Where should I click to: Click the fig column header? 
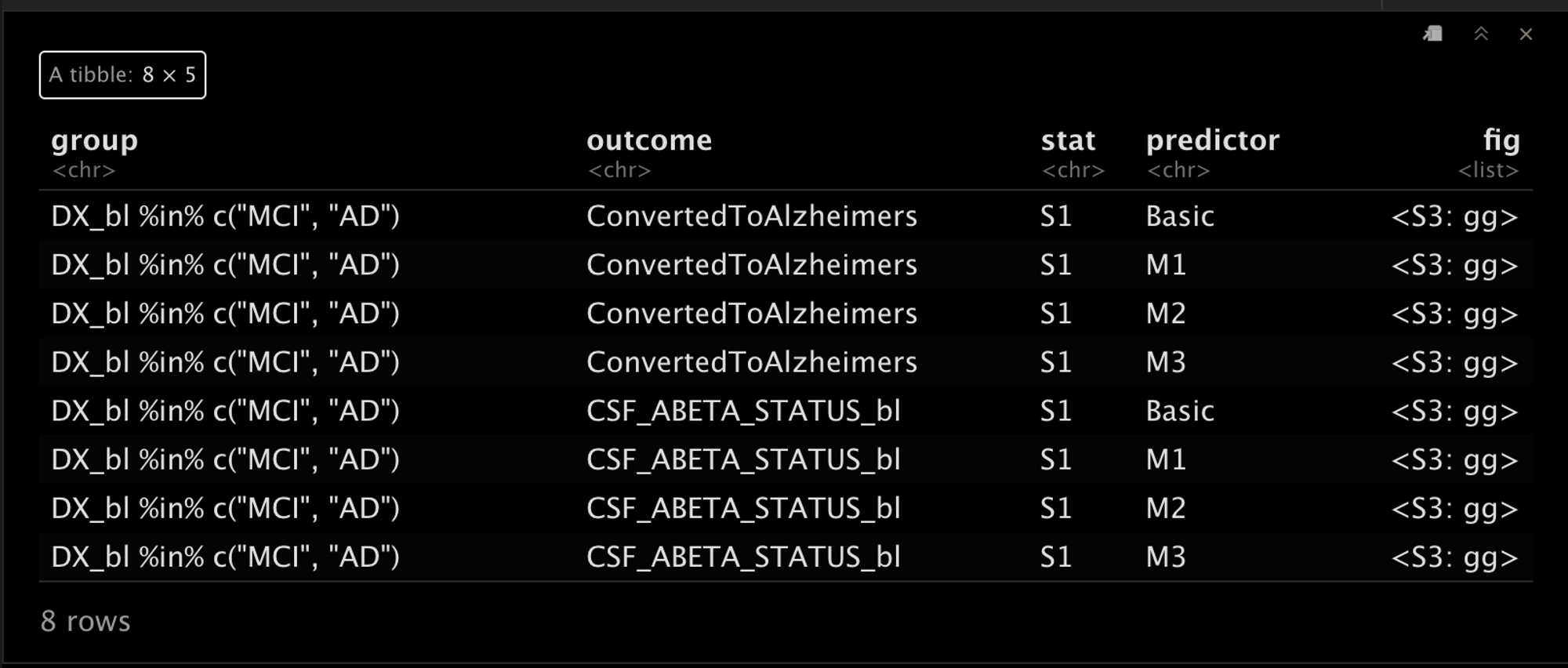click(1501, 141)
